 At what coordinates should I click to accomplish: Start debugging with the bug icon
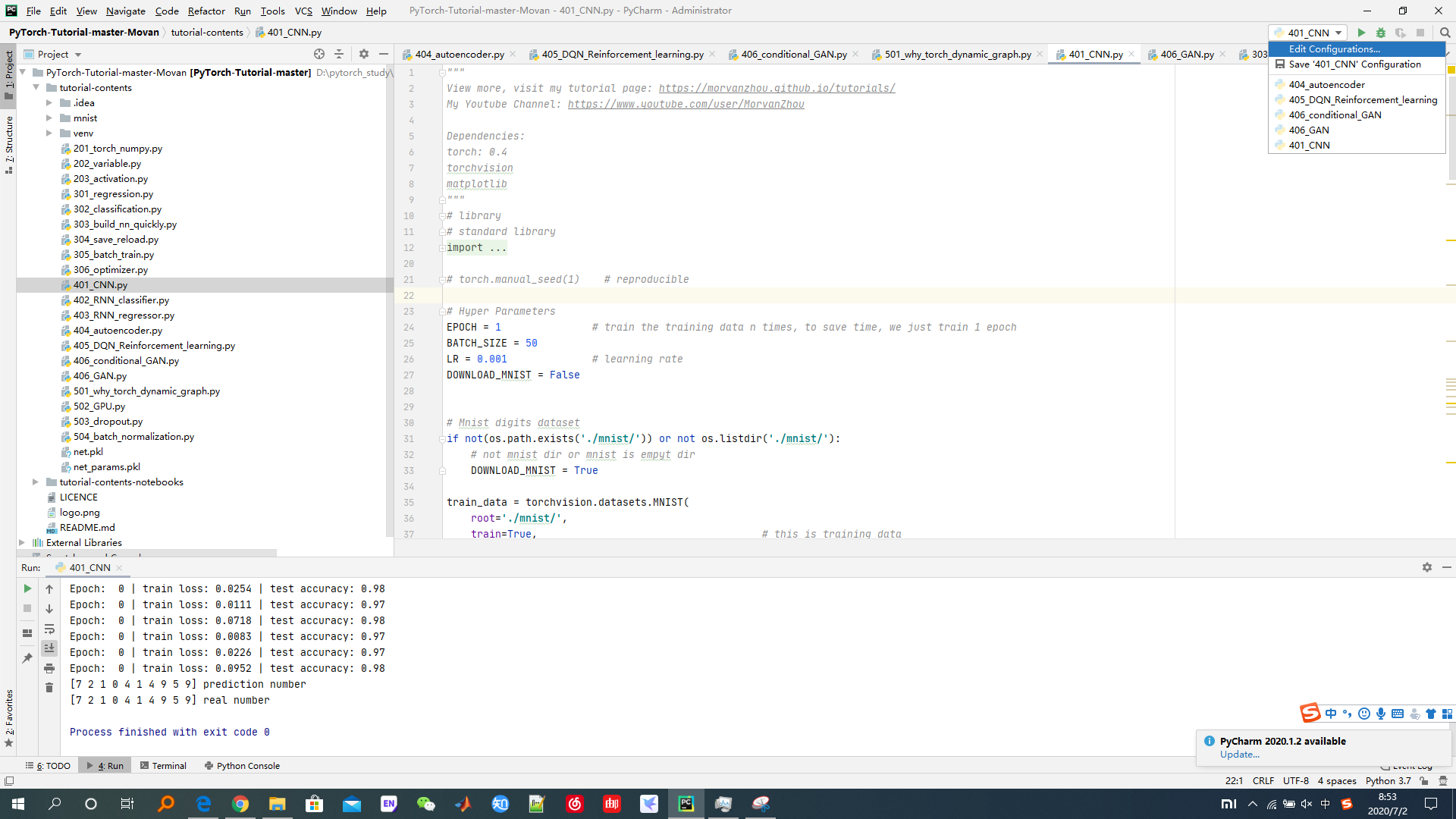tap(1381, 33)
